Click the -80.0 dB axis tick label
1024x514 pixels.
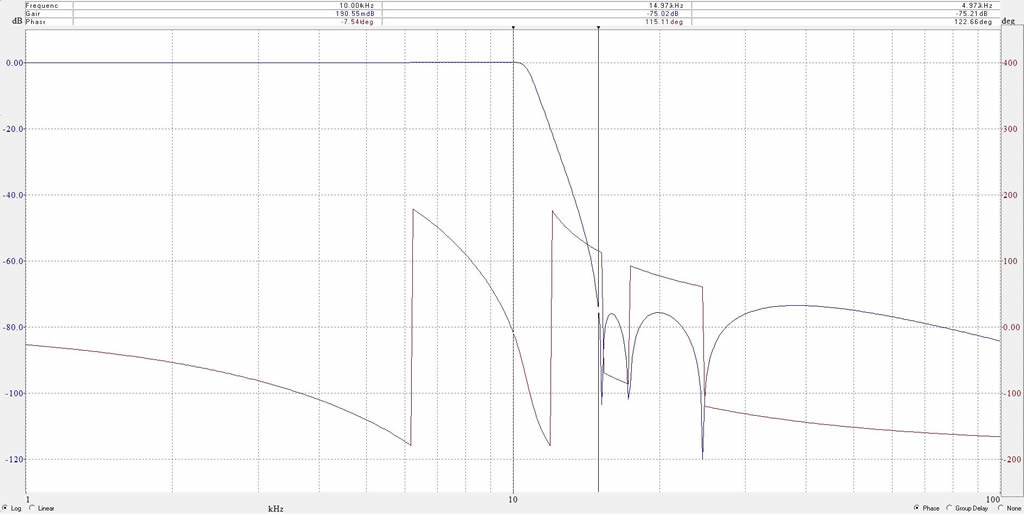tap(14, 327)
